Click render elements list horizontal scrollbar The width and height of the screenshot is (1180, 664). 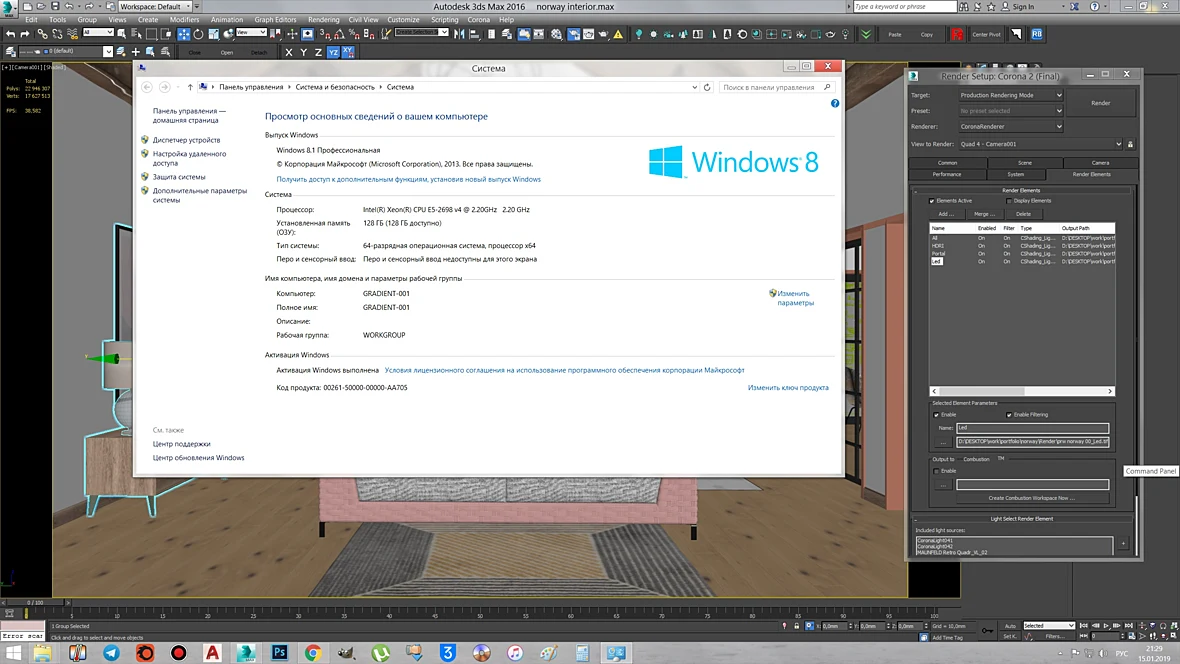(1022, 391)
